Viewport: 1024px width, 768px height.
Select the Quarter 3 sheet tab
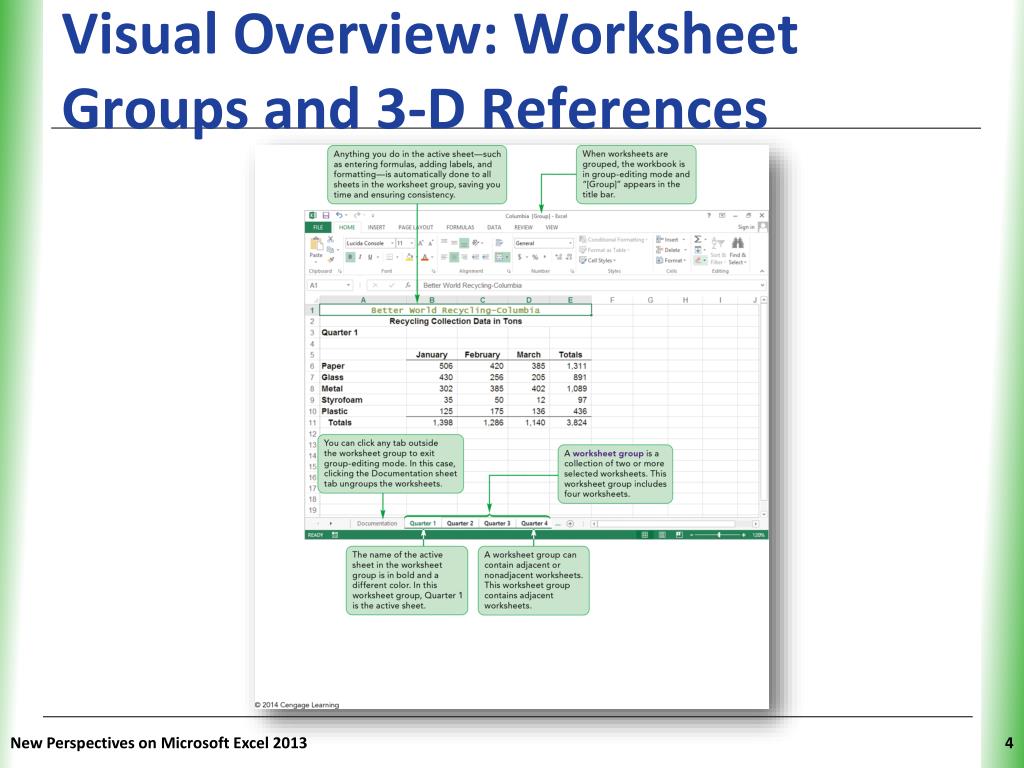tap(497, 524)
